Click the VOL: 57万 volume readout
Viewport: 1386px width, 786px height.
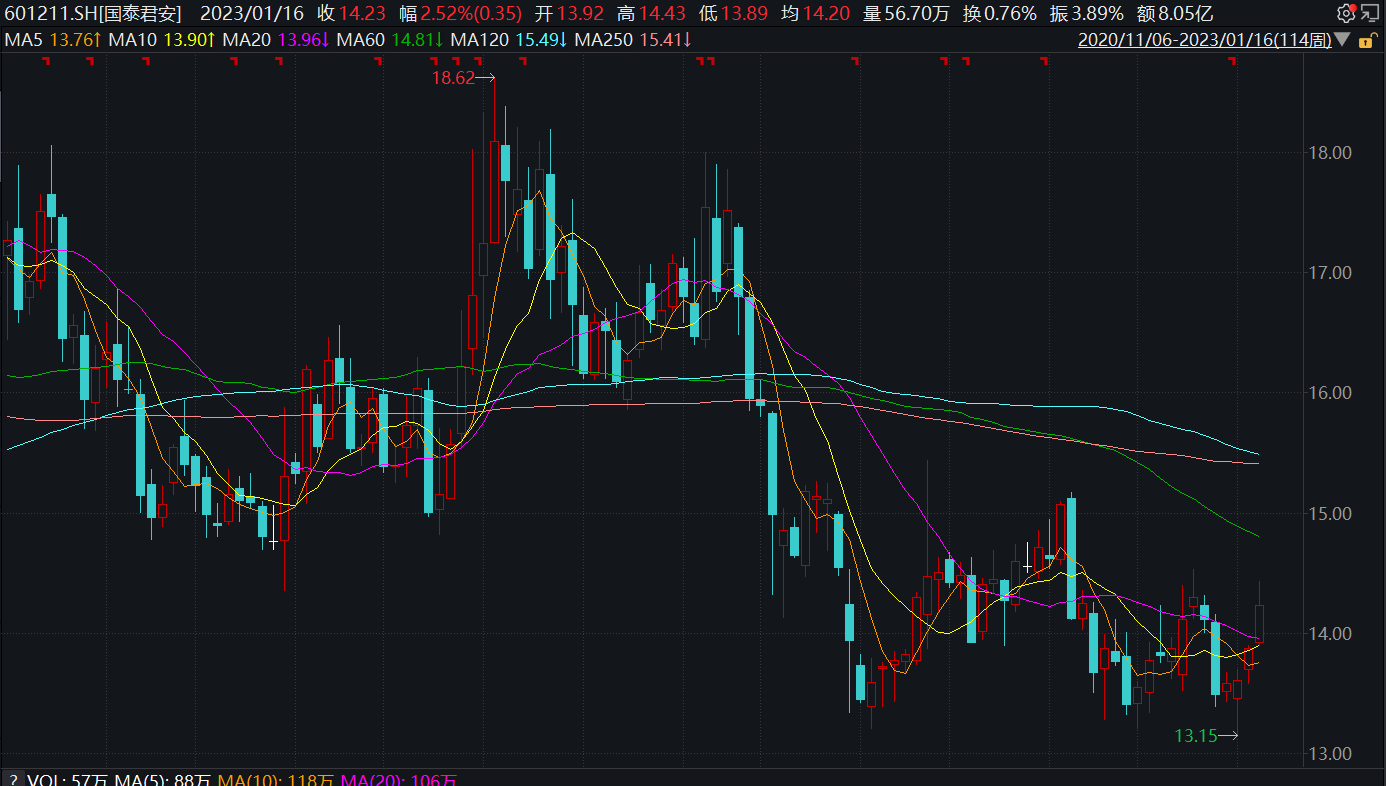click(68, 780)
